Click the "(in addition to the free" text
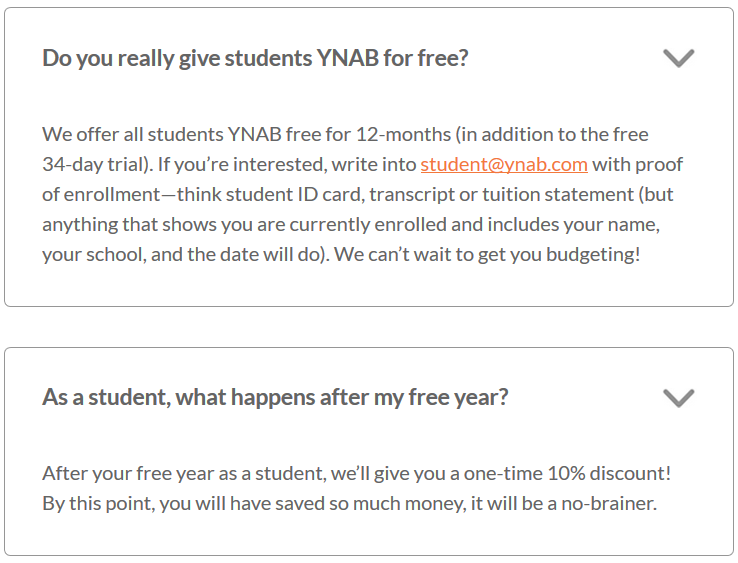The height and width of the screenshot is (563, 738). coord(552,135)
